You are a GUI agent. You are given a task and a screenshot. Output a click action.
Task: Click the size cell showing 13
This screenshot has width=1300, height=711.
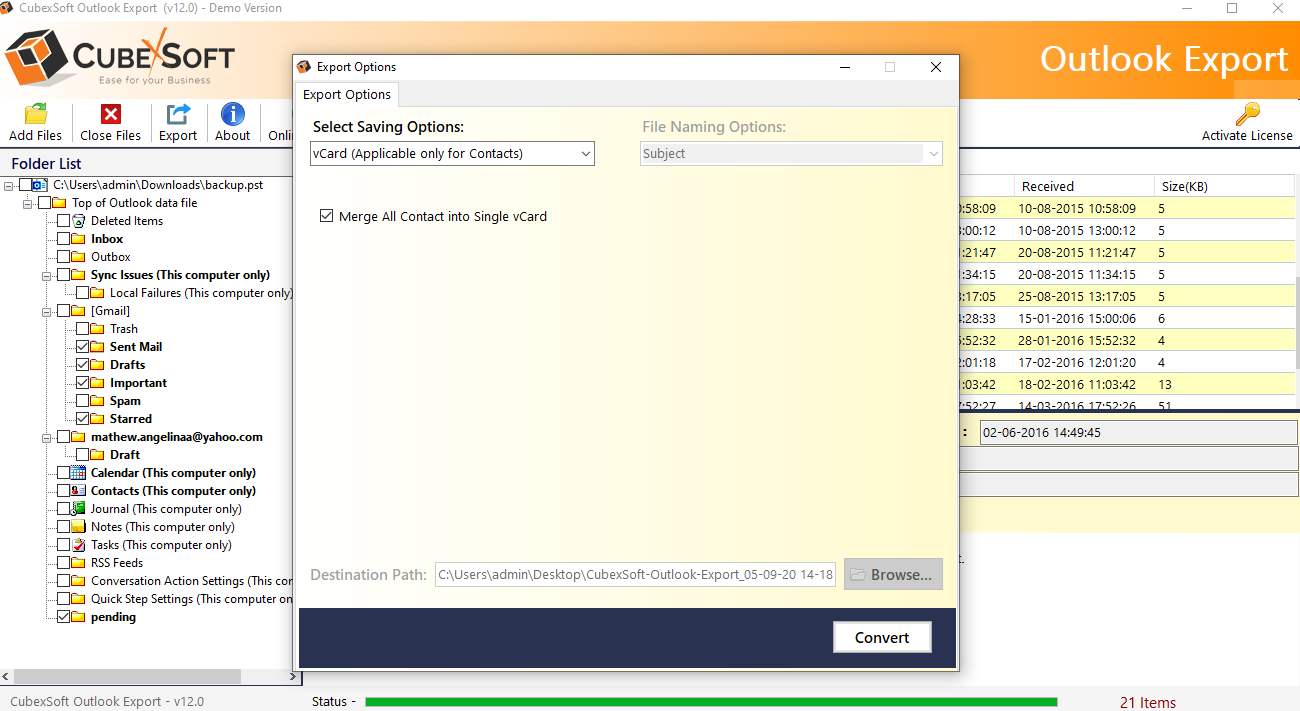(1165, 385)
